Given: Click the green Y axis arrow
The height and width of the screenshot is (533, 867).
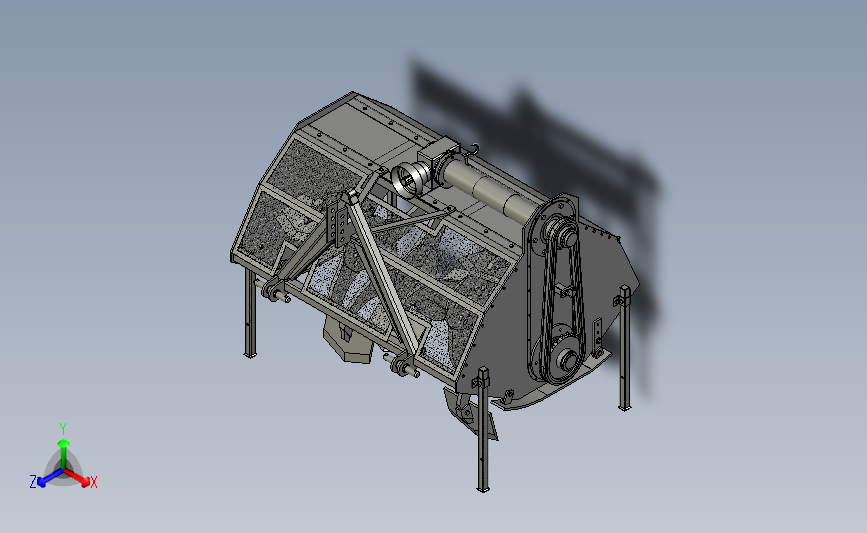Looking at the screenshot, I should click(64, 454).
